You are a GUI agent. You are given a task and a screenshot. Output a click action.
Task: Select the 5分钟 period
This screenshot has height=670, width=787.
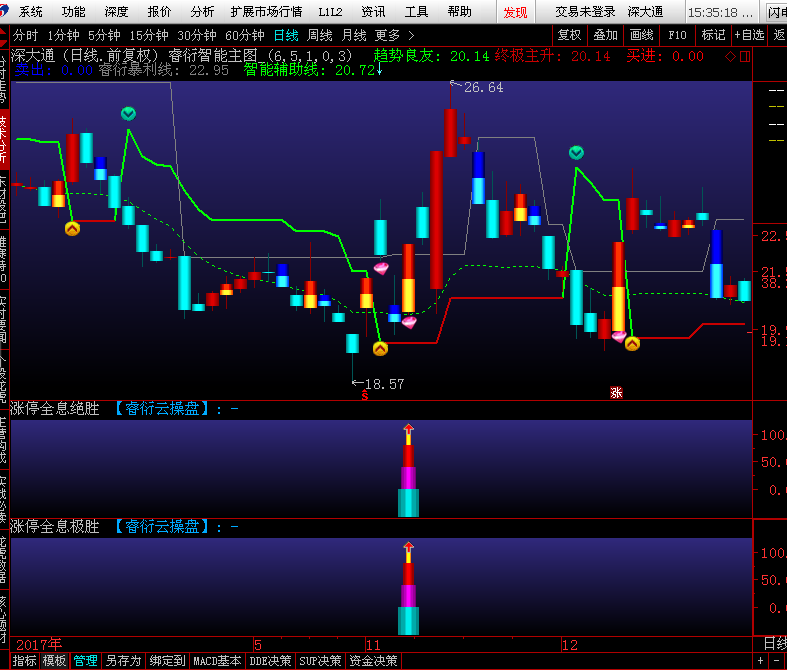pos(104,36)
